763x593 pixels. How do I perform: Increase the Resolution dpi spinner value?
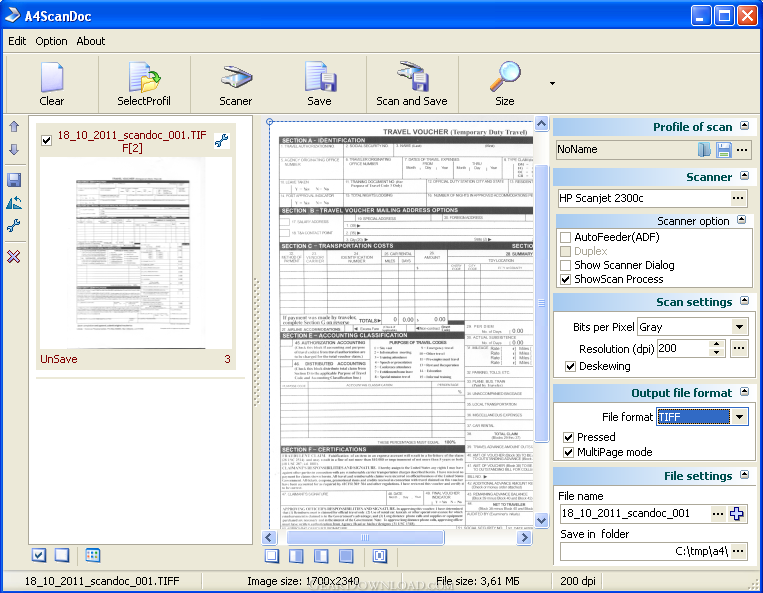[717, 344]
